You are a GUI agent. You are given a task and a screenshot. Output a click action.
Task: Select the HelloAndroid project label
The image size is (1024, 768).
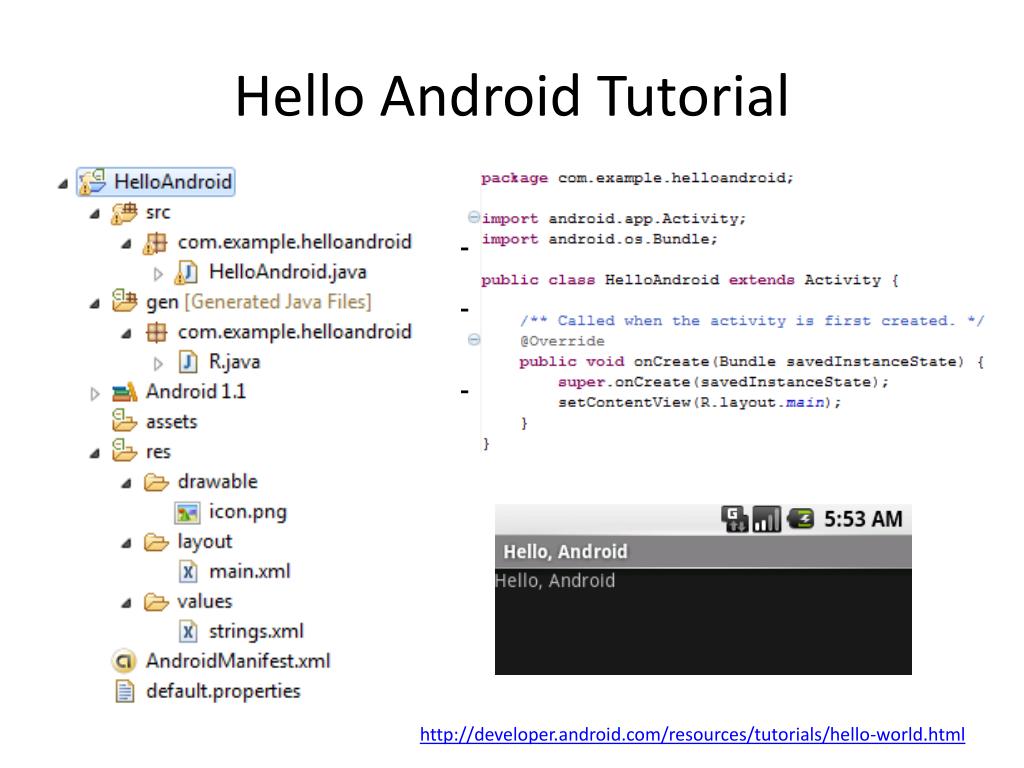(173, 182)
